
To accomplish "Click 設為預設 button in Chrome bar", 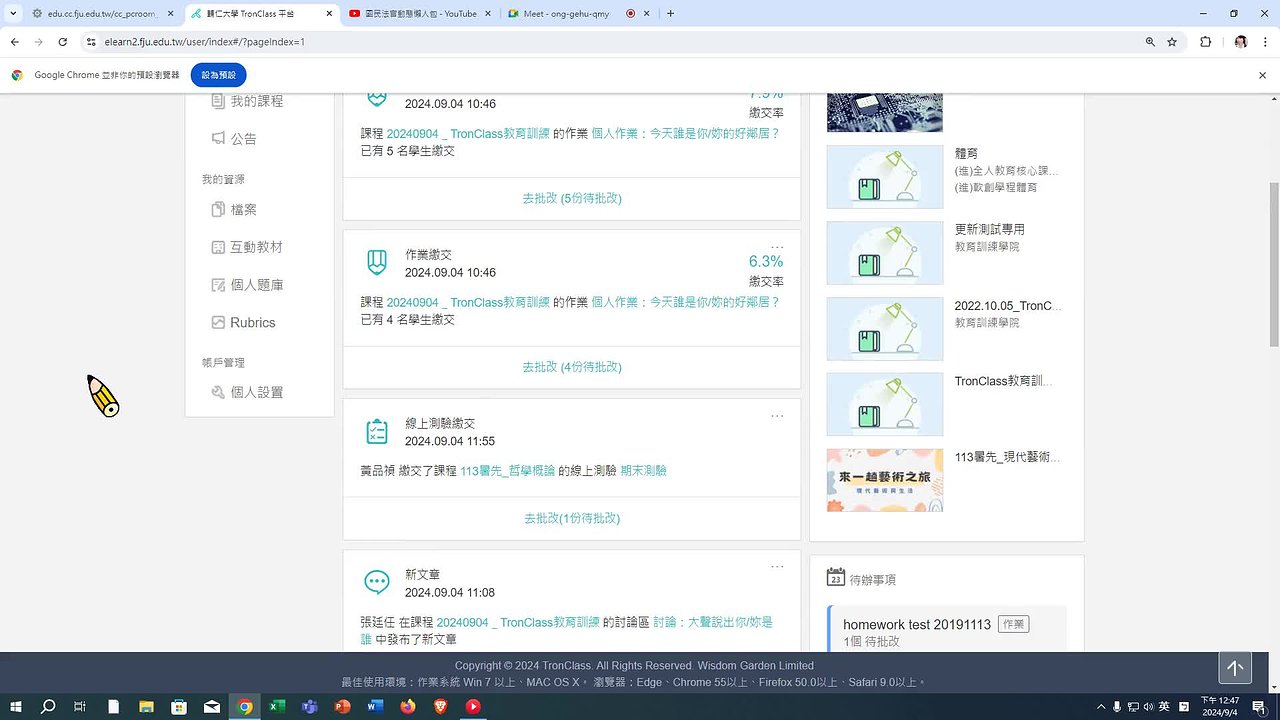I will tap(219, 75).
